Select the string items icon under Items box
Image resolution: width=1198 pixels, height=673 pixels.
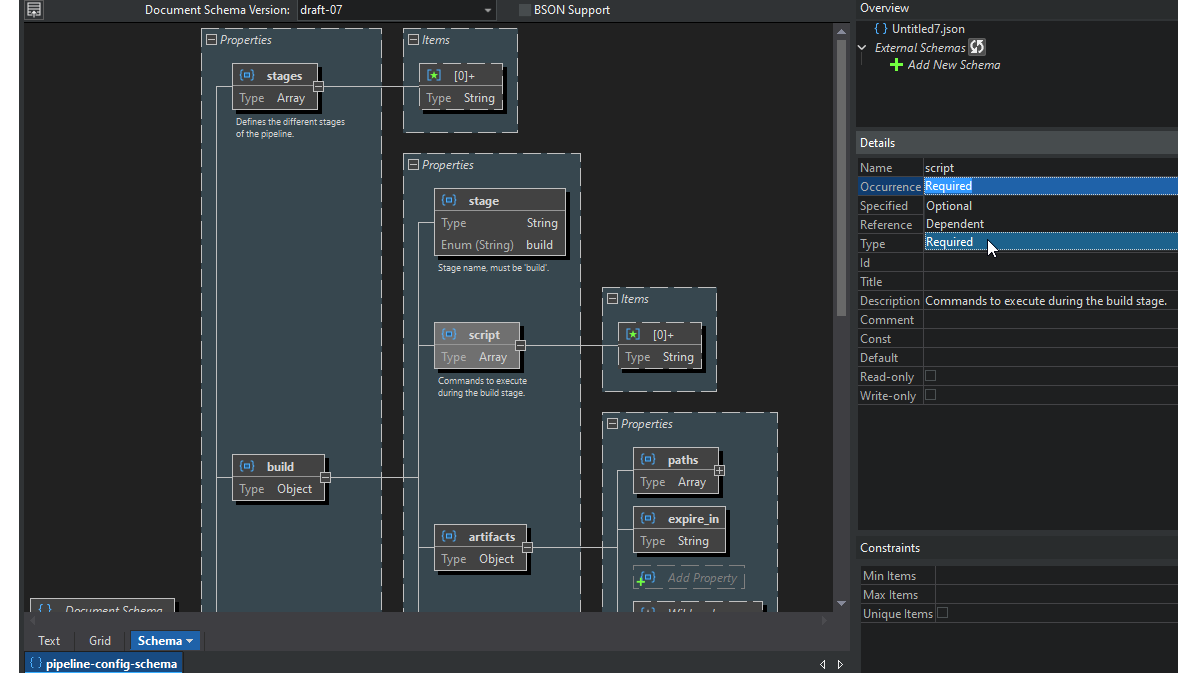pos(434,74)
